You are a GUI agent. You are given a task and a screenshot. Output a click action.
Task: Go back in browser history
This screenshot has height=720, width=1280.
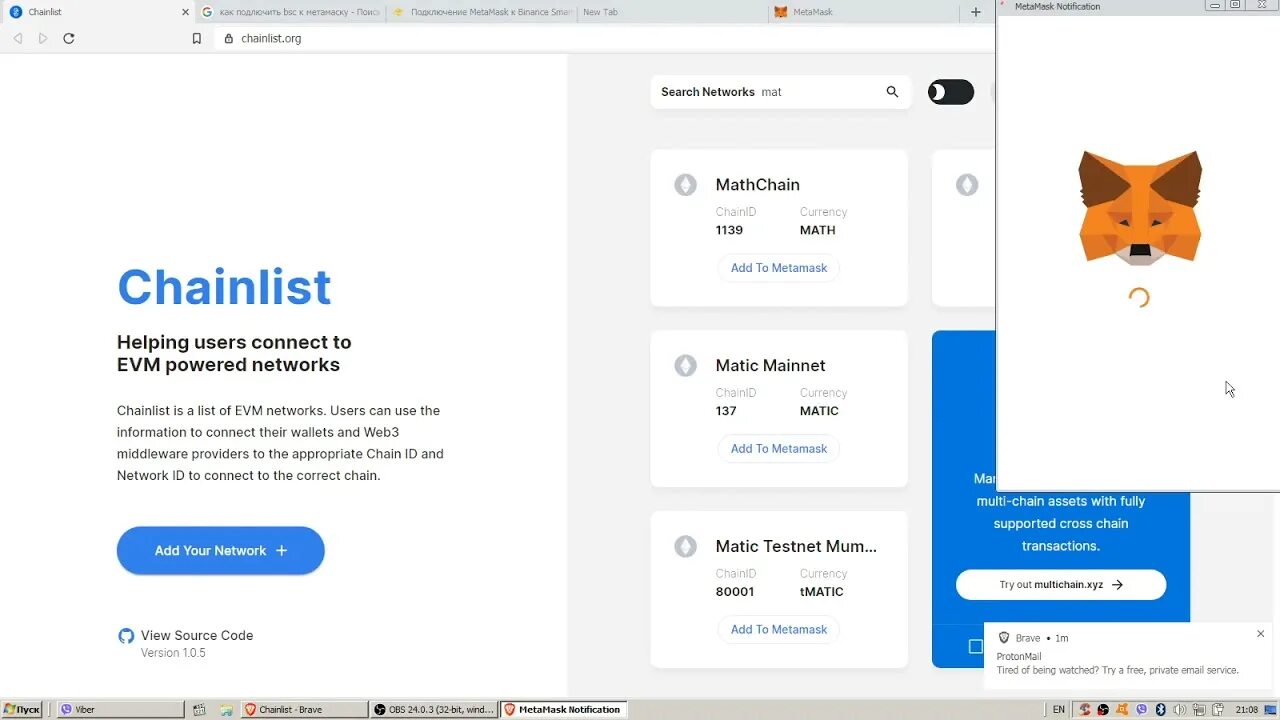[18, 38]
